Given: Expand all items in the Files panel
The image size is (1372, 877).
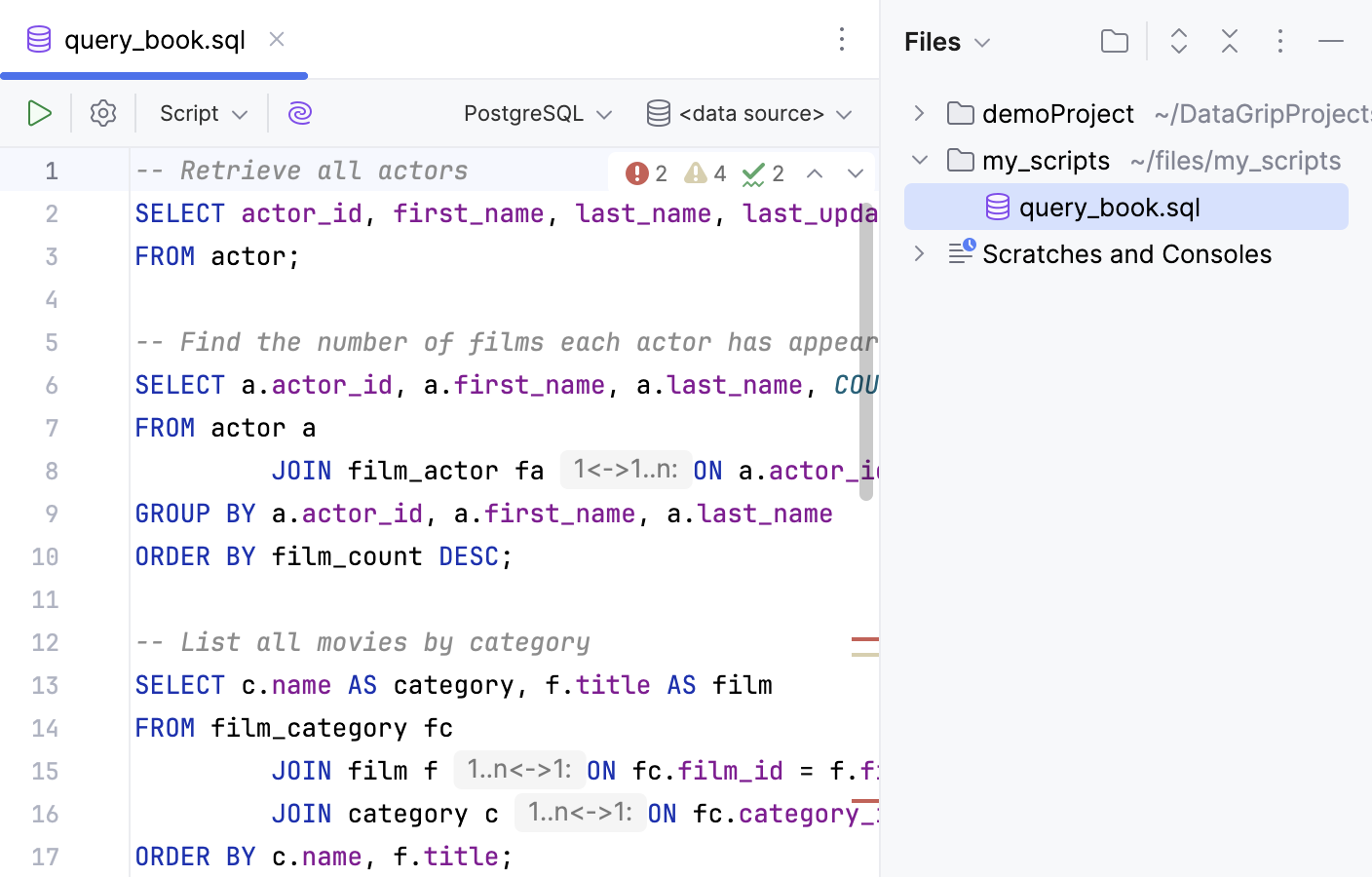Looking at the screenshot, I should 1178,41.
